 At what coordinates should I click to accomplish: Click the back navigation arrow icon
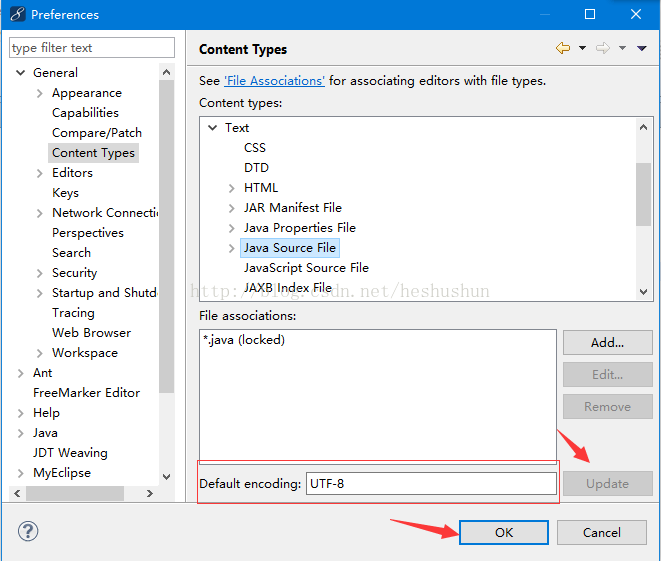tap(563, 48)
